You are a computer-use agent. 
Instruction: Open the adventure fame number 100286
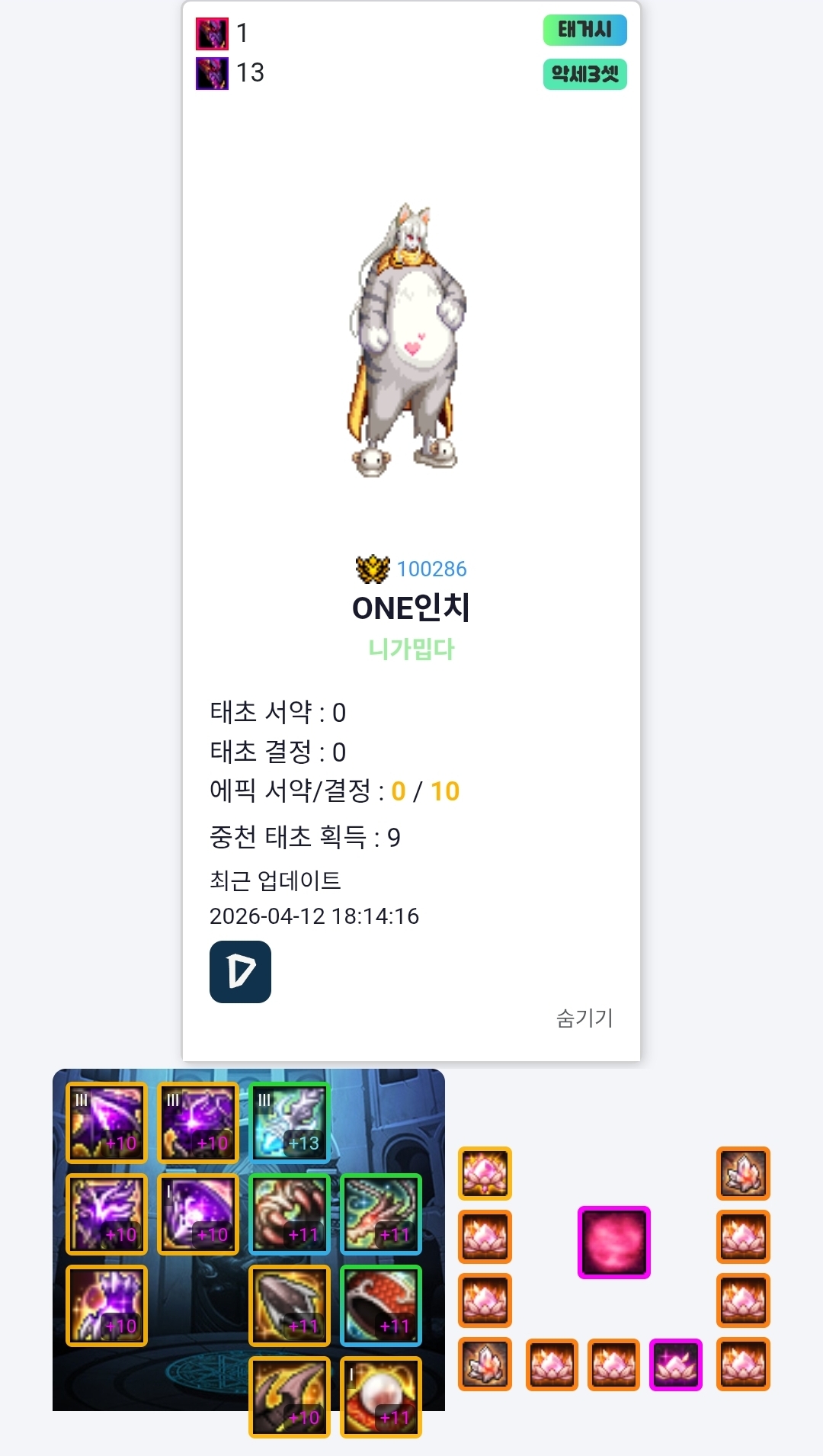pyautogui.click(x=431, y=569)
